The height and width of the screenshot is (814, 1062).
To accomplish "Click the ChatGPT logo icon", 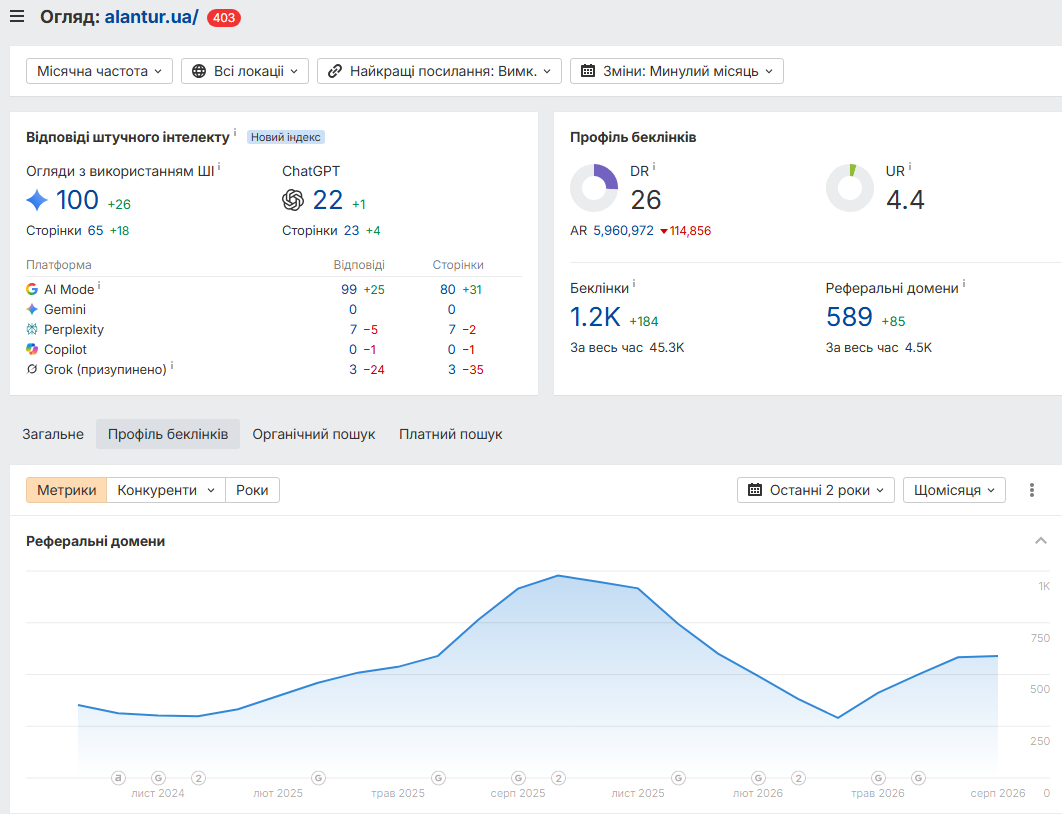I will [293, 200].
